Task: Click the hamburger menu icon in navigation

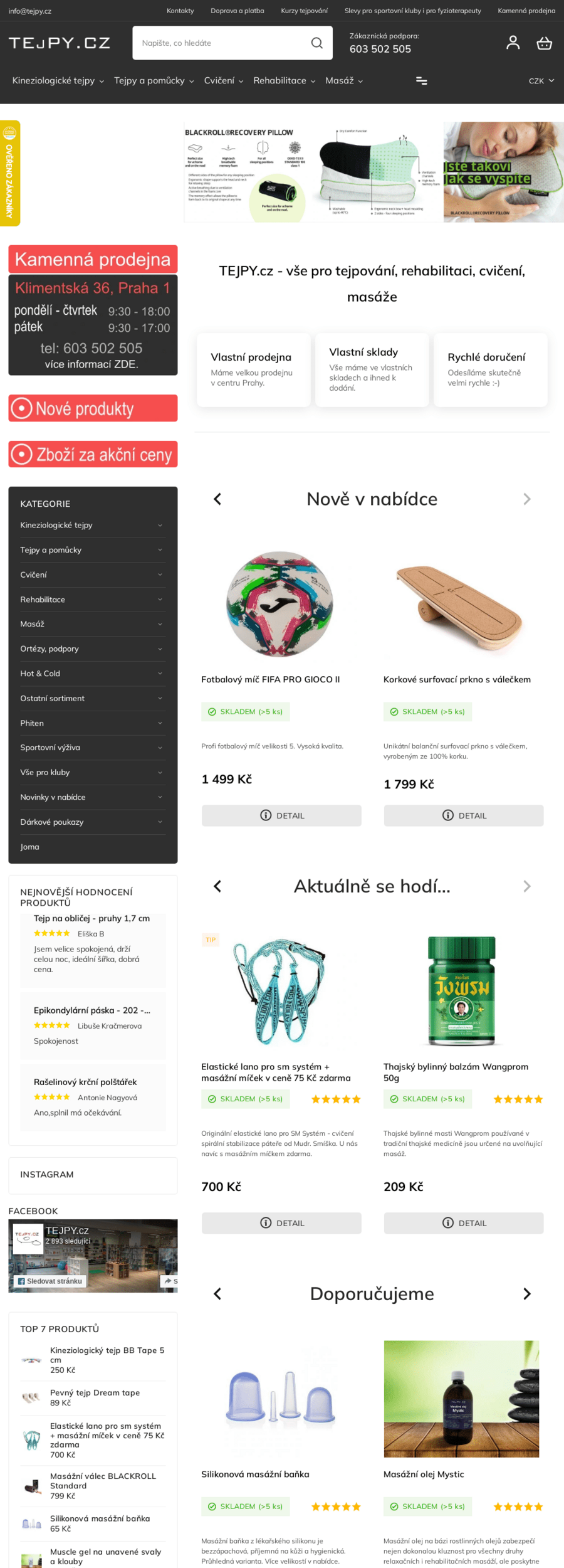Action: 422,80
